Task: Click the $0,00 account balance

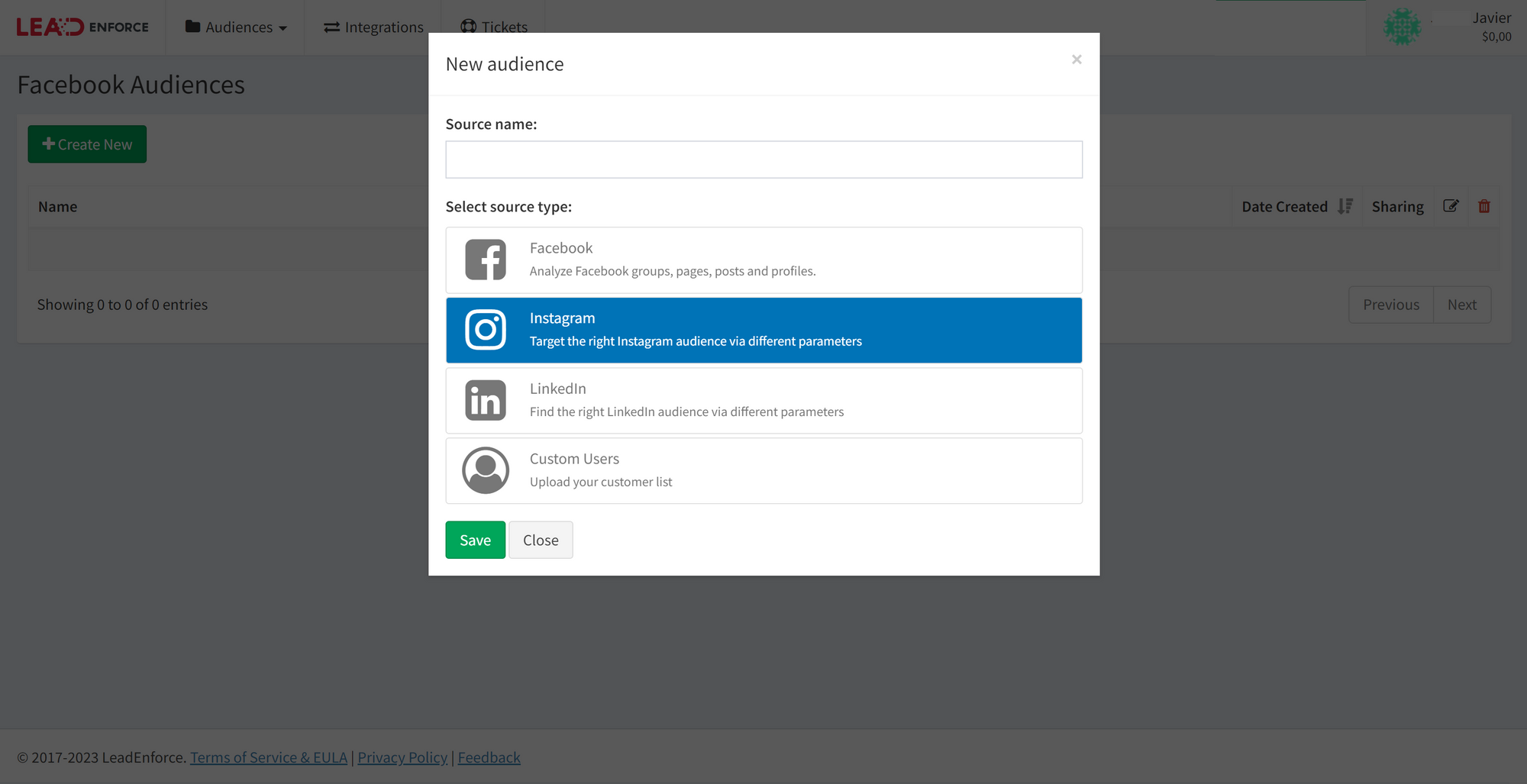Action: [x=1496, y=37]
